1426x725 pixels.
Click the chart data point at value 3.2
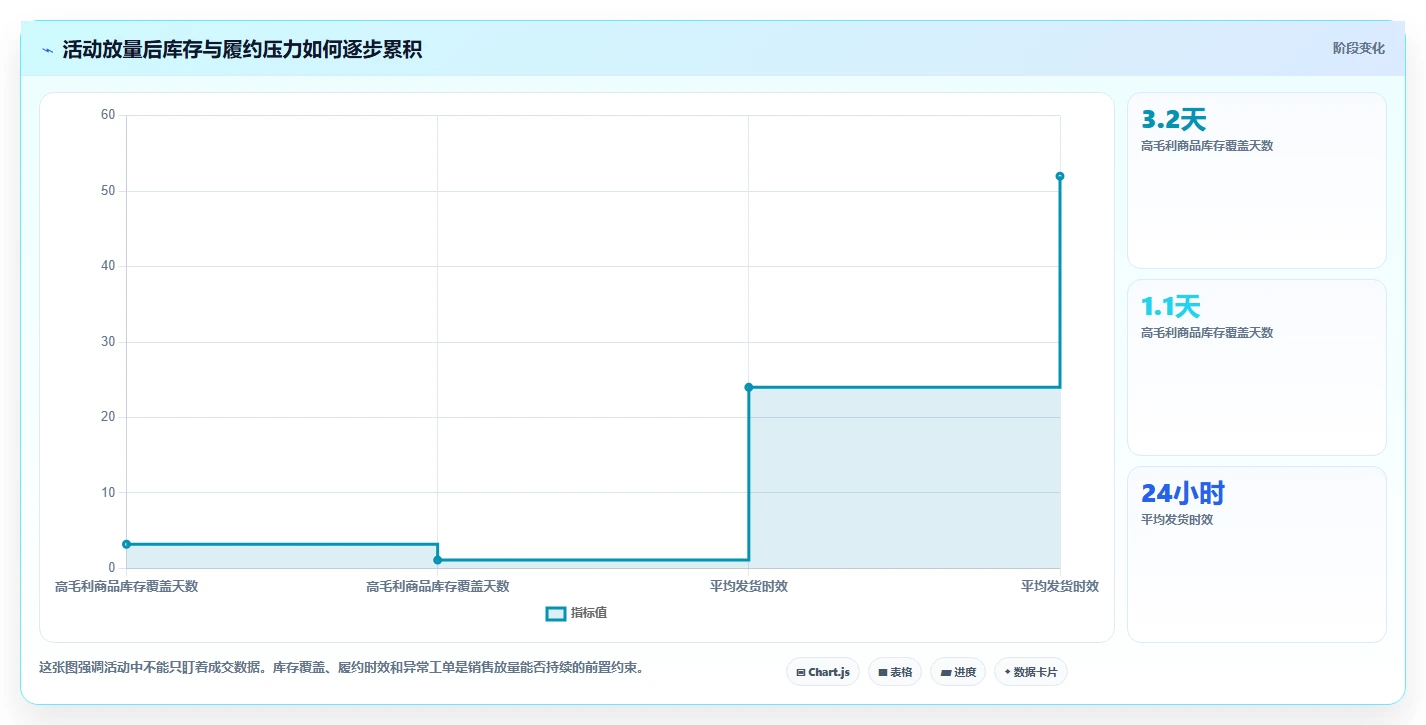(x=126, y=544)
